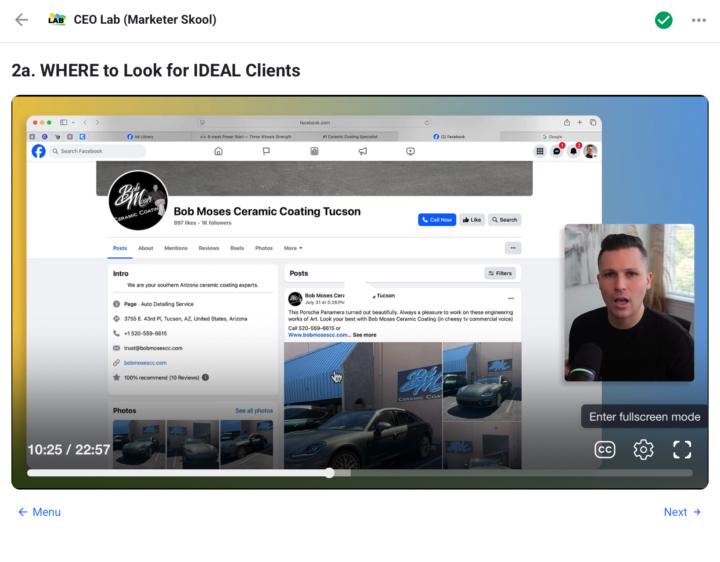Screen dimensions: 720x562
Task: Select the Photos tab
Action: pyautogui.click(x=264, y=248)
